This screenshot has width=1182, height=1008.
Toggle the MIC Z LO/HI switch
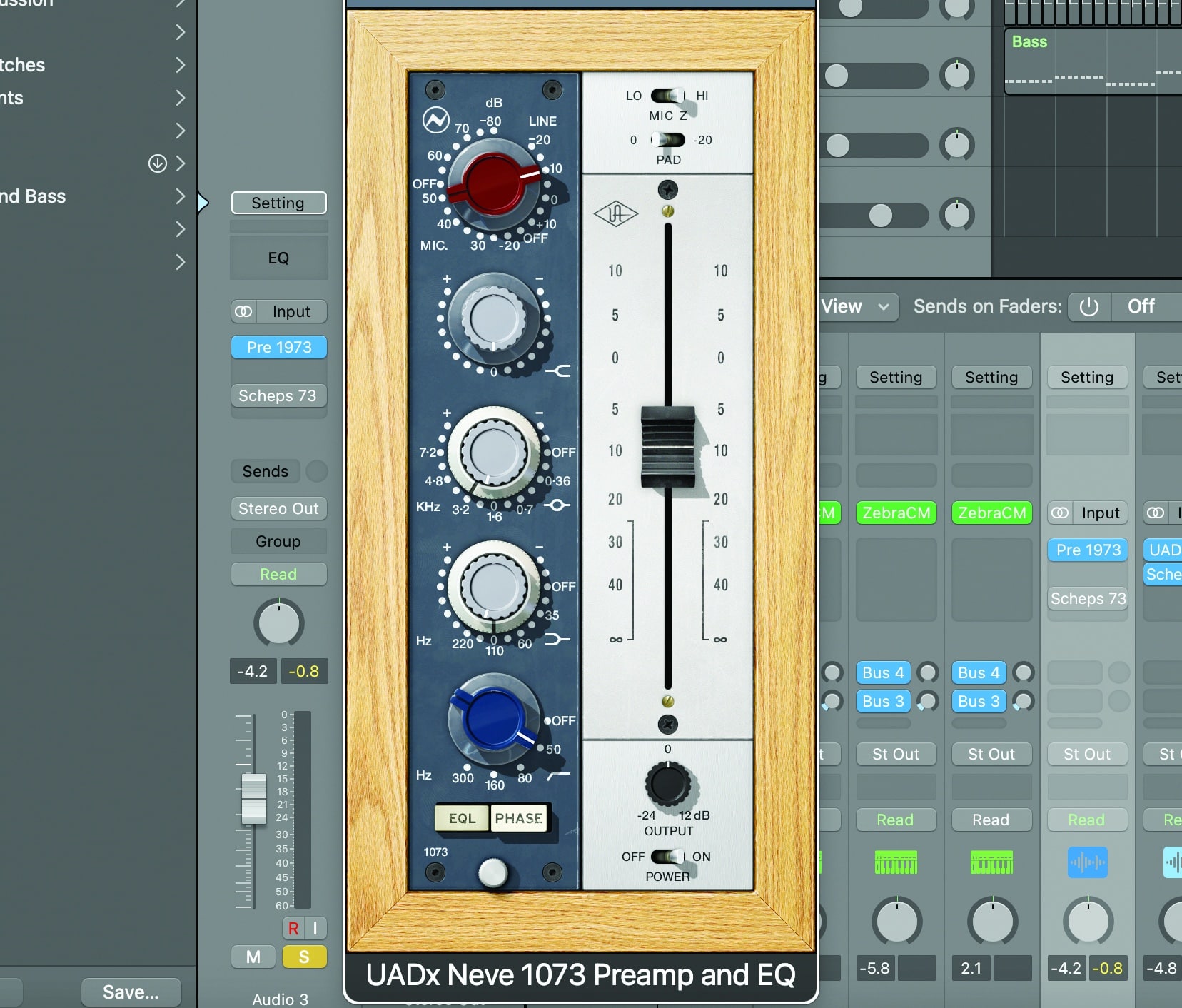(x=667, y=96)
